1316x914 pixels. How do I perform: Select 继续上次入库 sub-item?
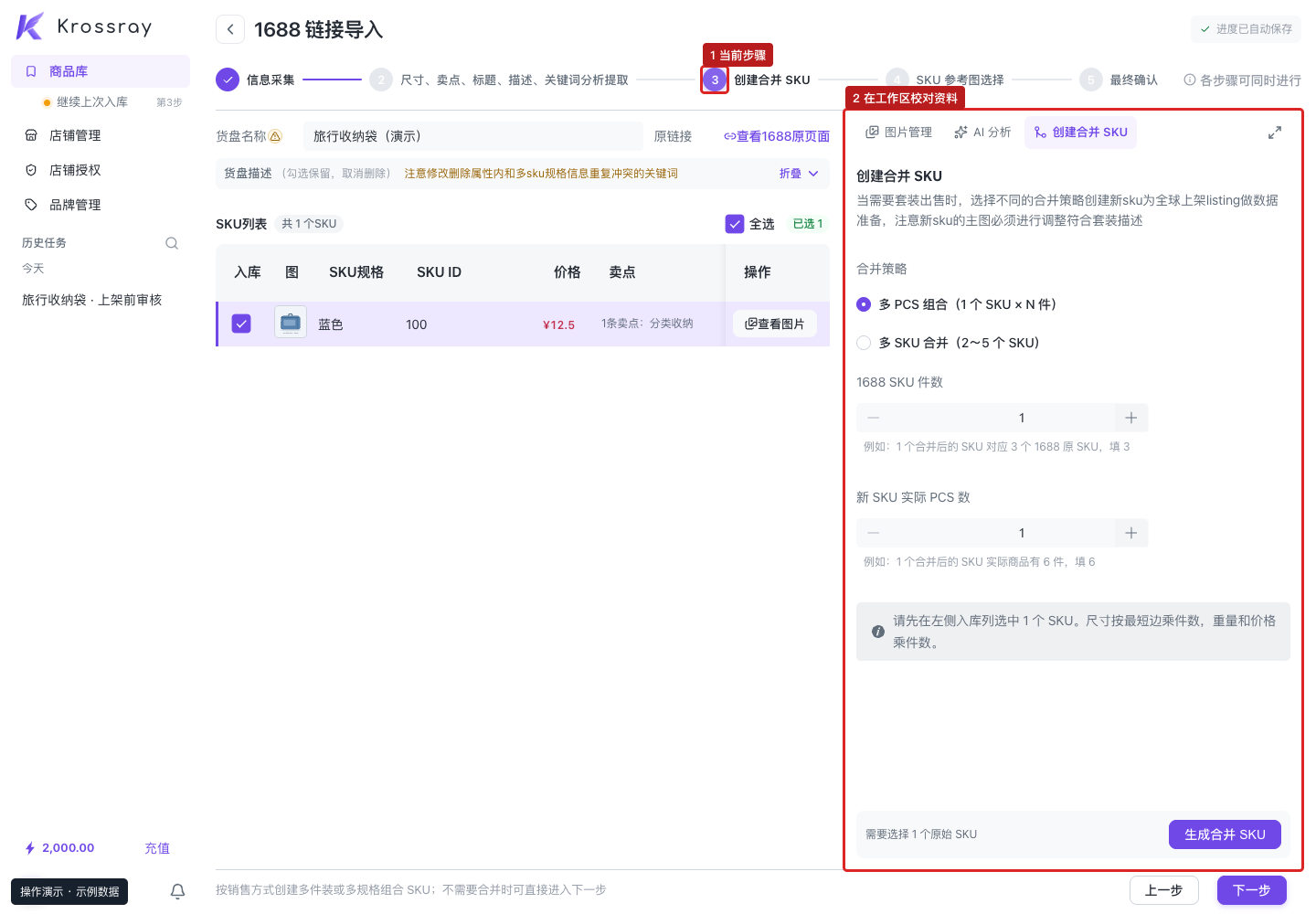pos(92,101)
